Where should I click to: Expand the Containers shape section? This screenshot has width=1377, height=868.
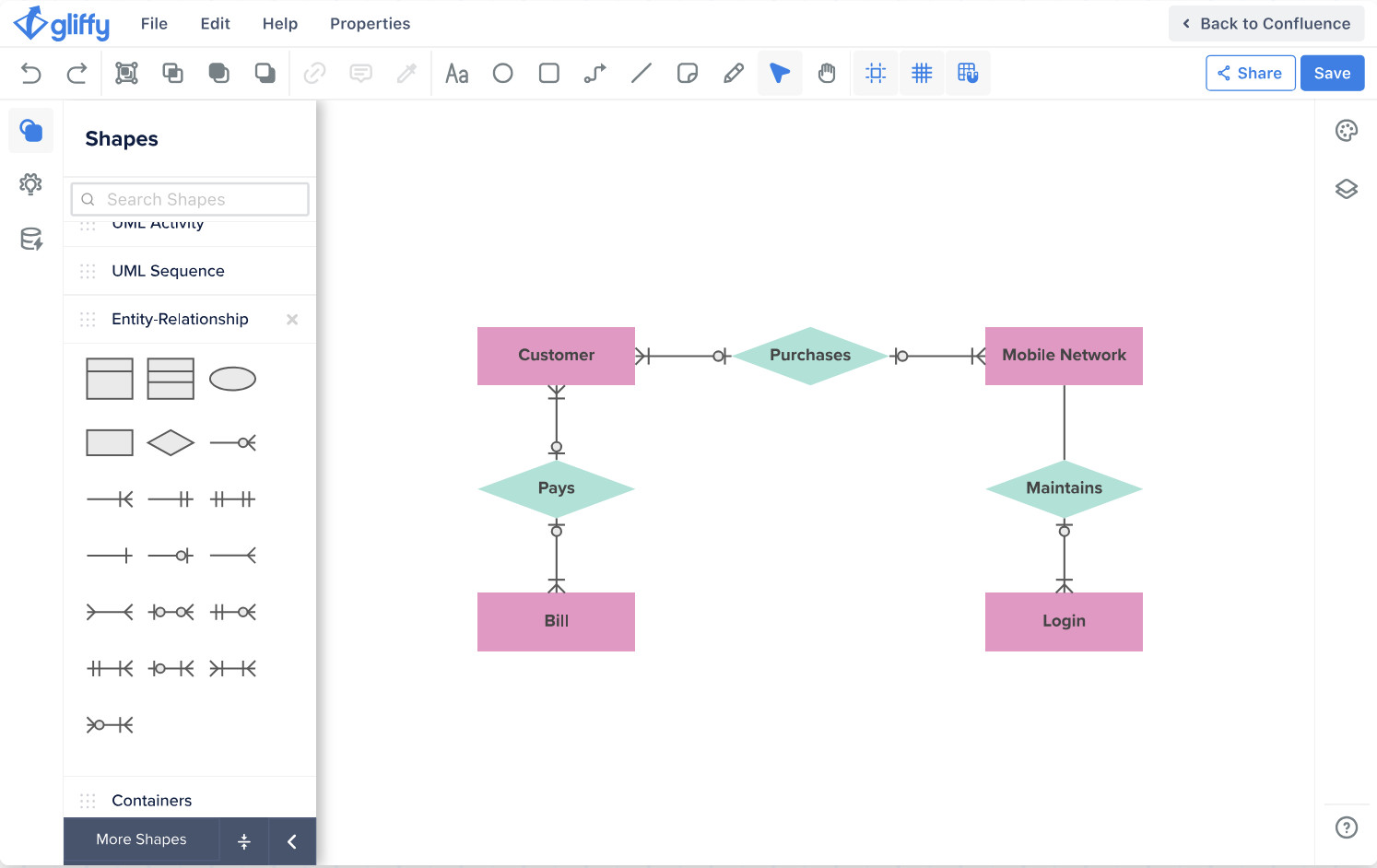point(152,801)
